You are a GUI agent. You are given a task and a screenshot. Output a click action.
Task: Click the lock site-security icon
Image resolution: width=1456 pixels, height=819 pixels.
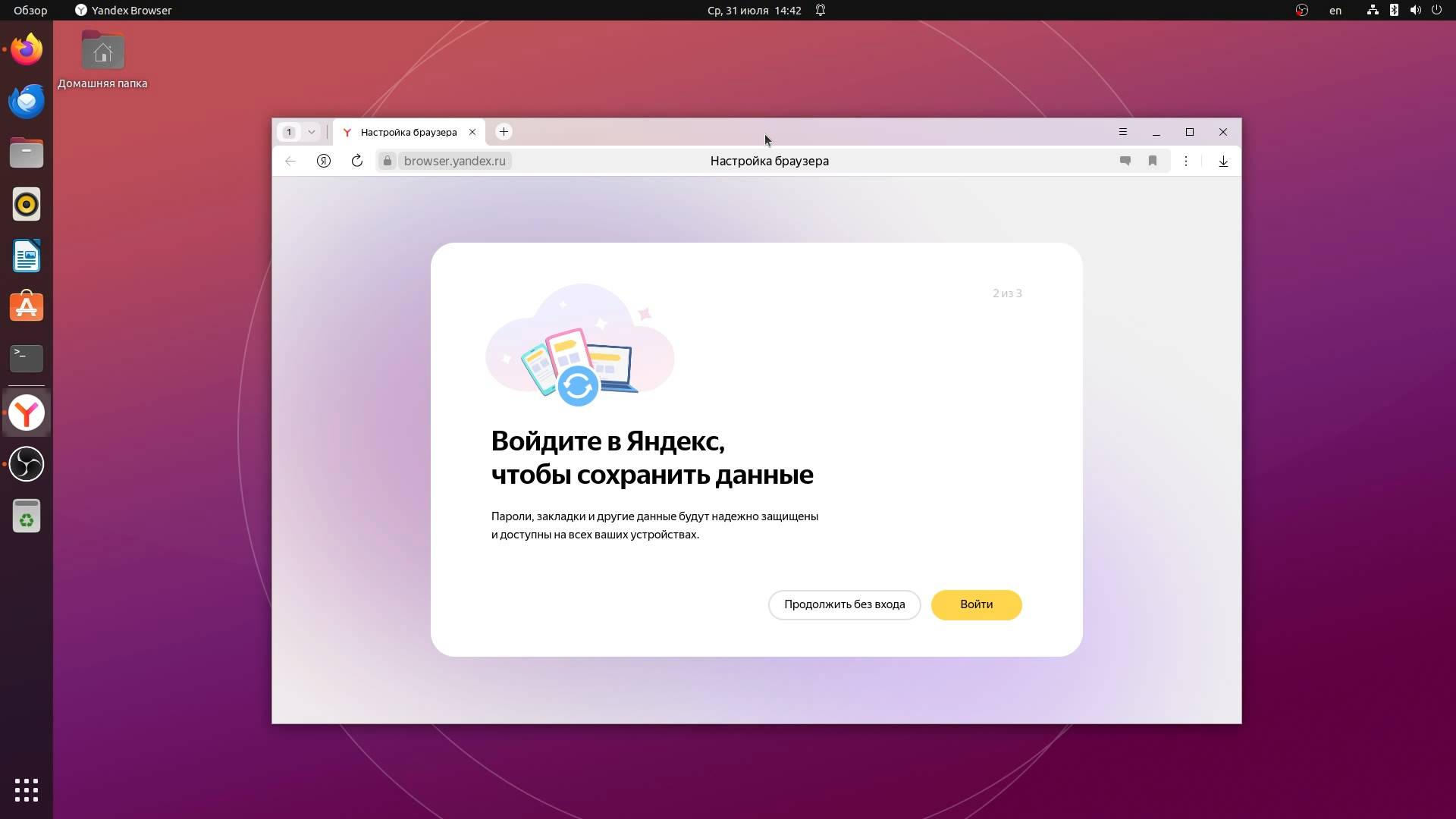click(x=388, y=161)
